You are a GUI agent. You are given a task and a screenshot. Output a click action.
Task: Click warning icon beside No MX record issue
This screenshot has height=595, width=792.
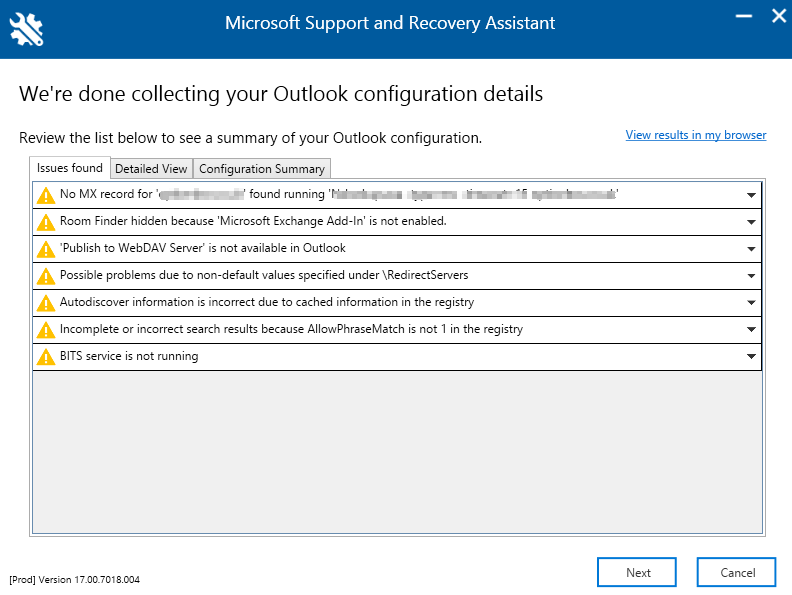pos(46,195)
